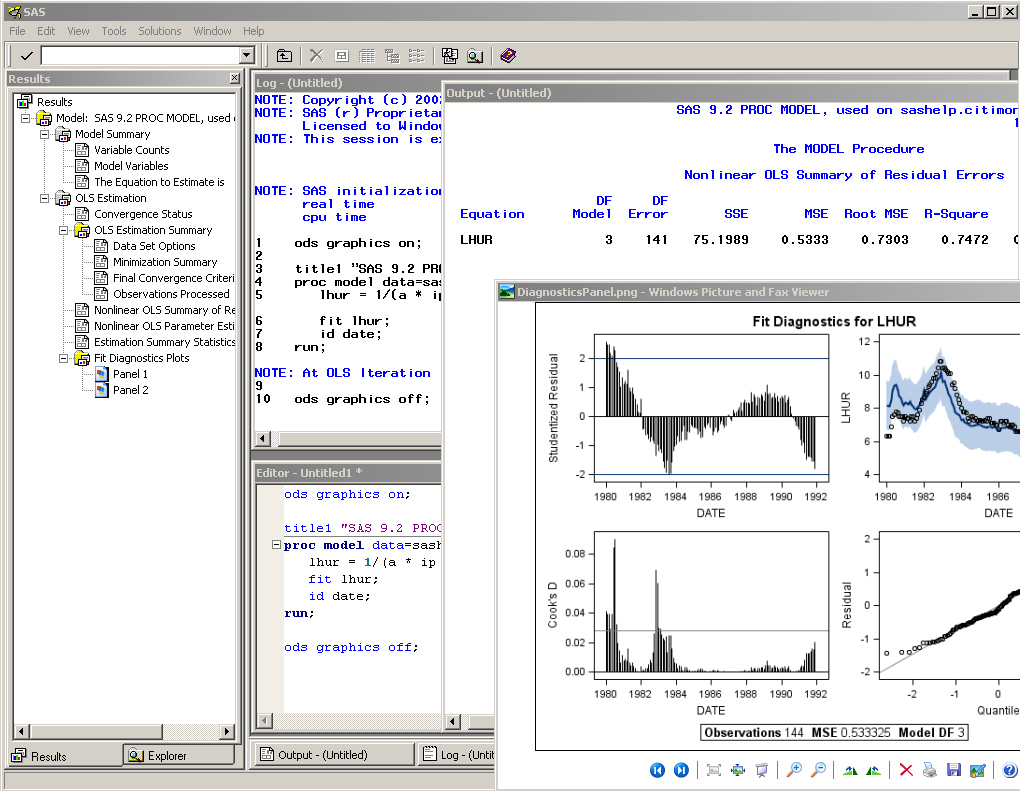1020x791 pixels.
Task: Open Panel 2 under Fit Diagnostics Plots
Action: (130, 390)
